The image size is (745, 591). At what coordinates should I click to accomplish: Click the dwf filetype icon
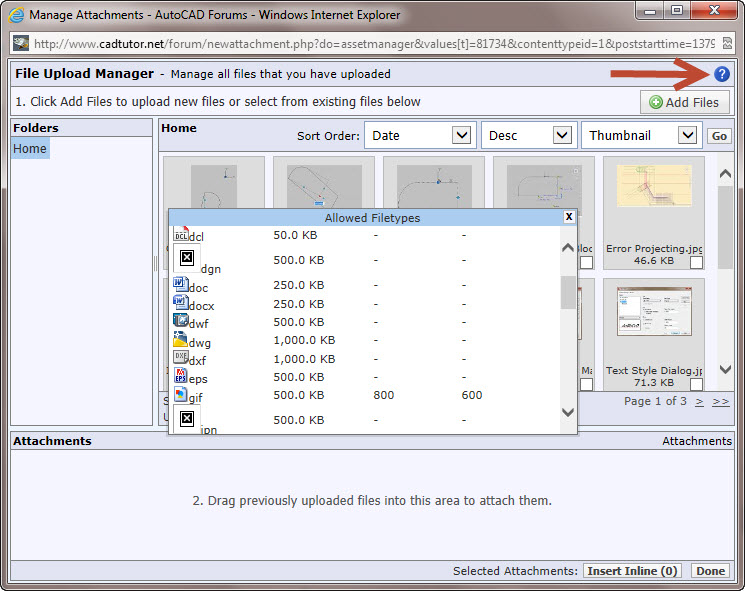tap(181, 321)
